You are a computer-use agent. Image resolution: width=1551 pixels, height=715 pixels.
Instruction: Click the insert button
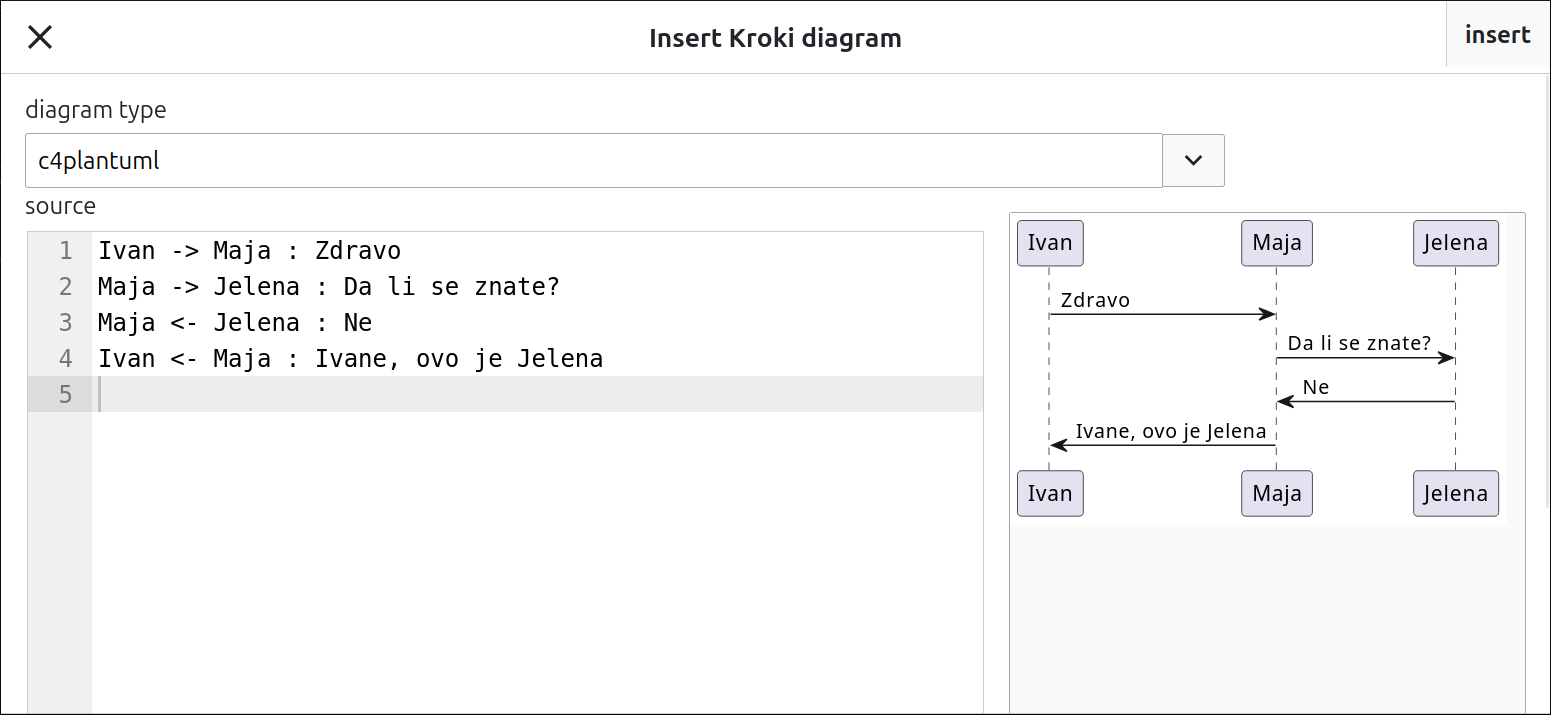[1497, 35]
